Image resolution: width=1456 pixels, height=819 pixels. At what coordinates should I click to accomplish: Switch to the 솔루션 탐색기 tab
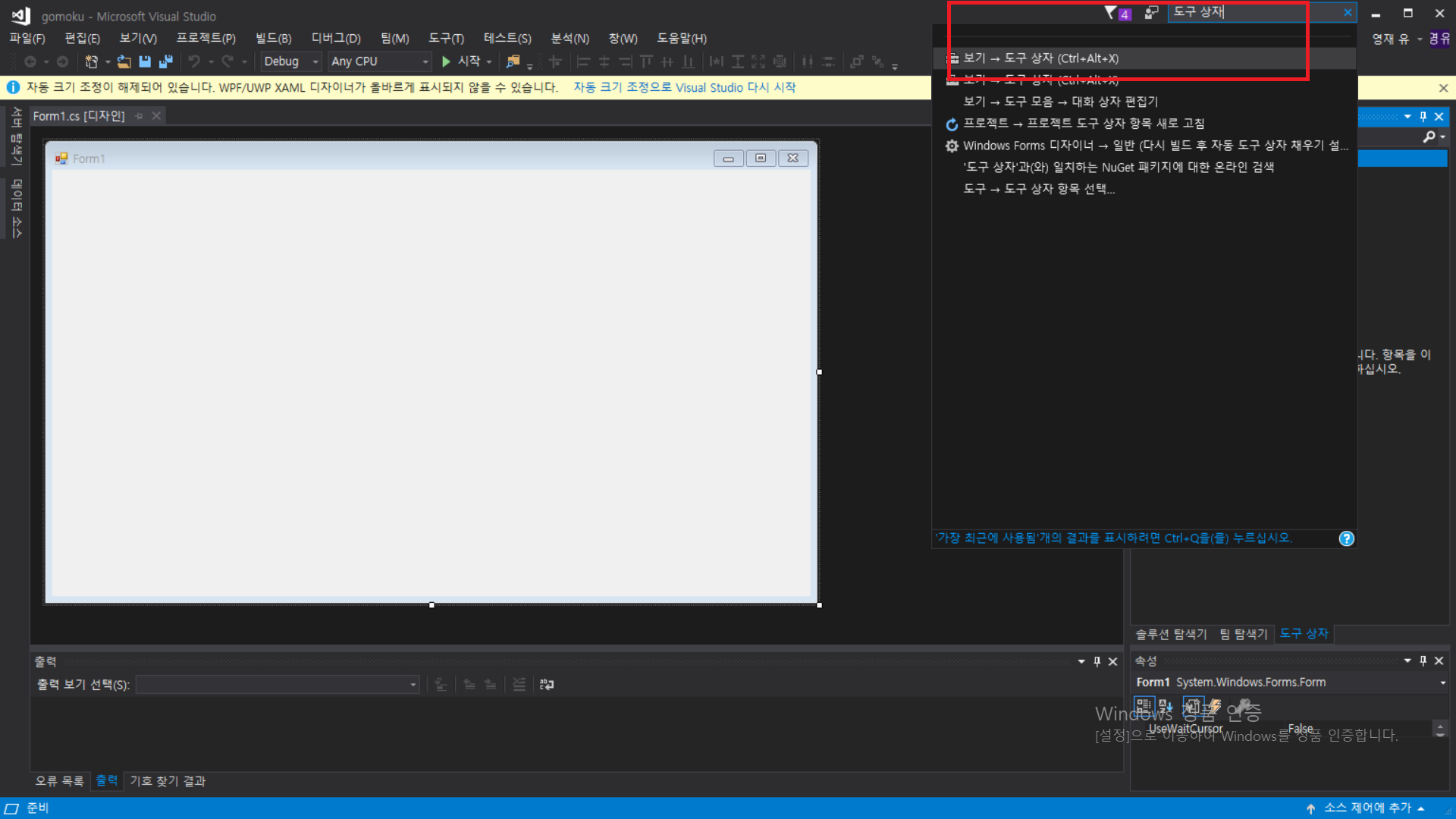tap(1171, 634)
